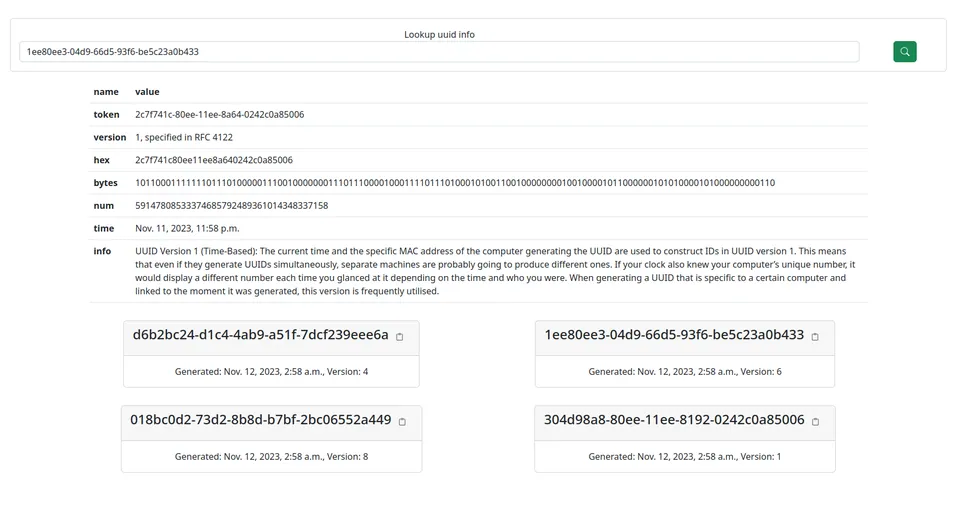Click the 'Generated ... Version: 6' caption

tap(684, 371)
